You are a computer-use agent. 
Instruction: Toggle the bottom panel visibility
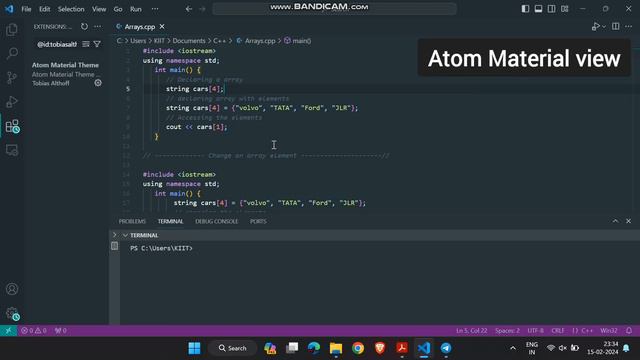click(538, 9)
